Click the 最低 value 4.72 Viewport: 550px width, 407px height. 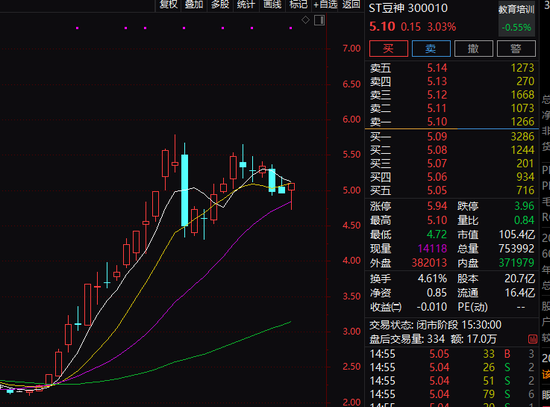437,234
